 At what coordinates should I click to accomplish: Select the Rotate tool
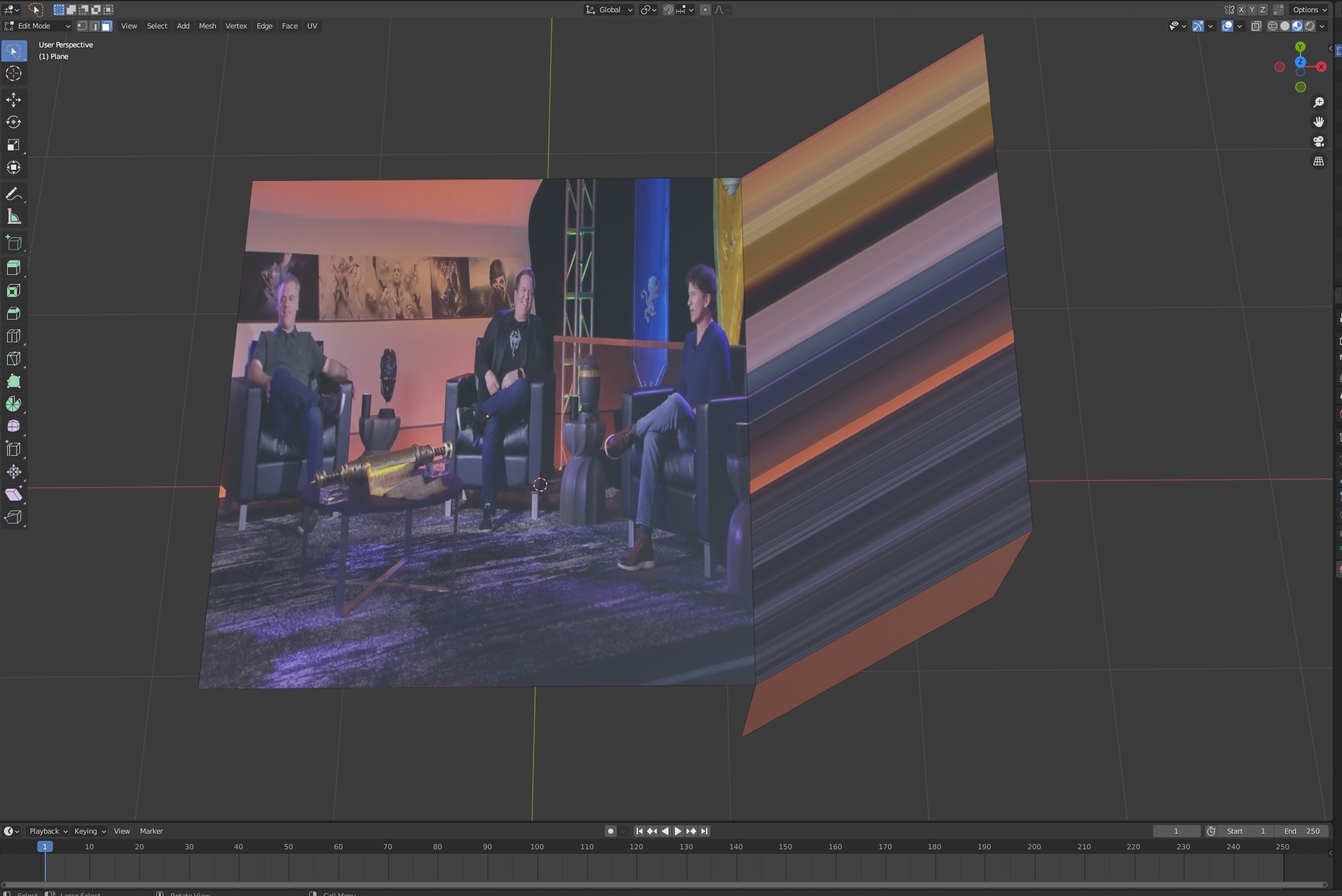click(14, 122)
